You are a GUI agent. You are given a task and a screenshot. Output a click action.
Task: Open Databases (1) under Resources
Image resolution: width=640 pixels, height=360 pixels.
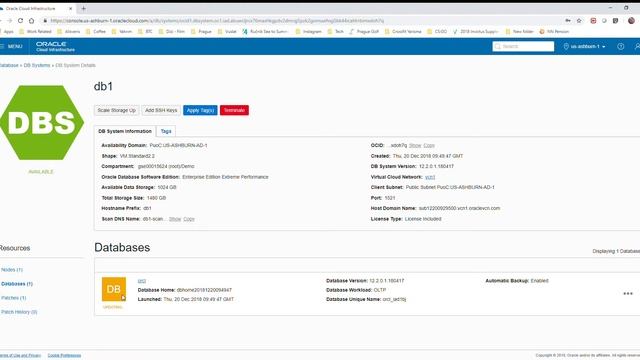click(17, 284)
